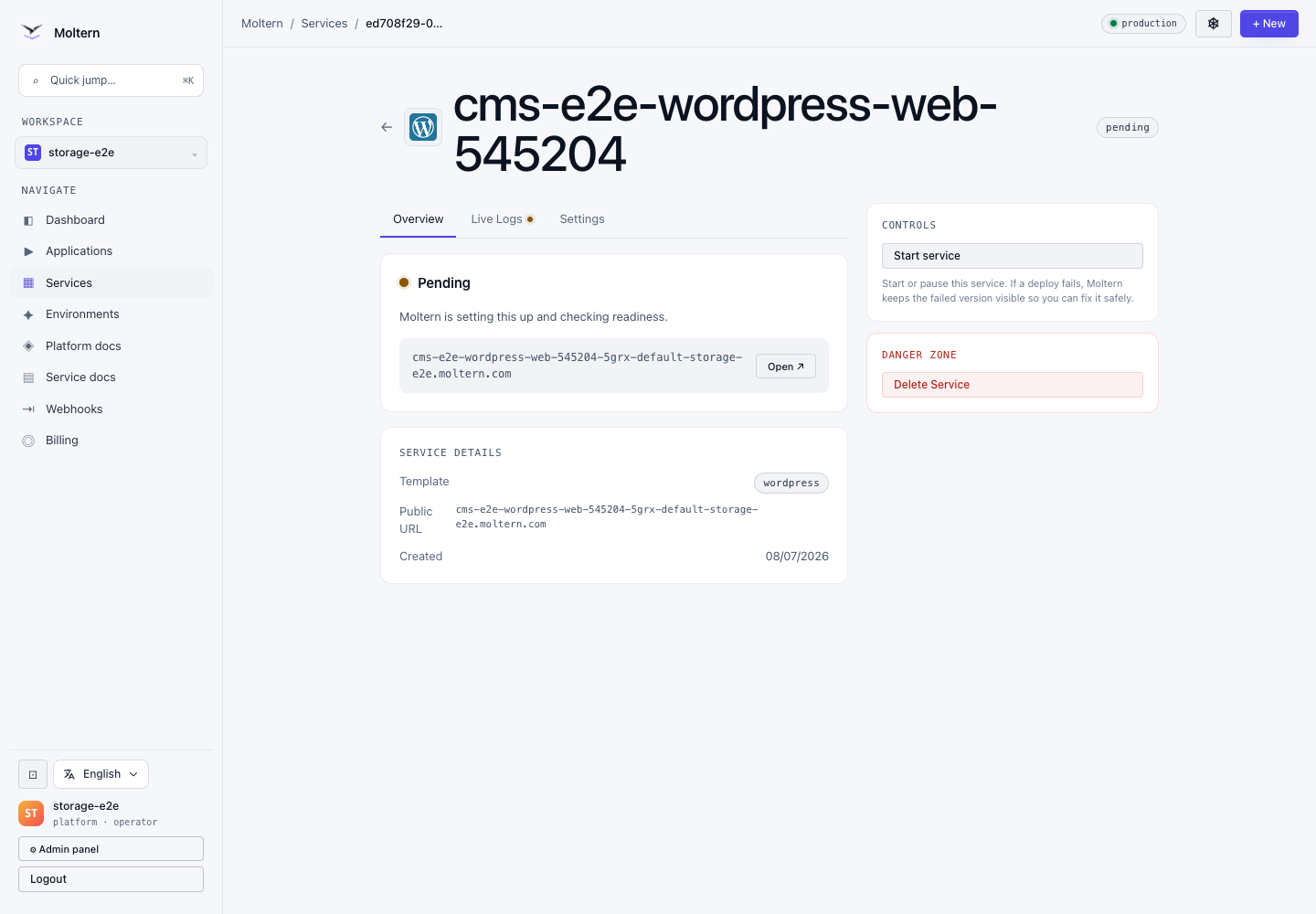Click the ed708f29-0... breadcrumb text

404,24
